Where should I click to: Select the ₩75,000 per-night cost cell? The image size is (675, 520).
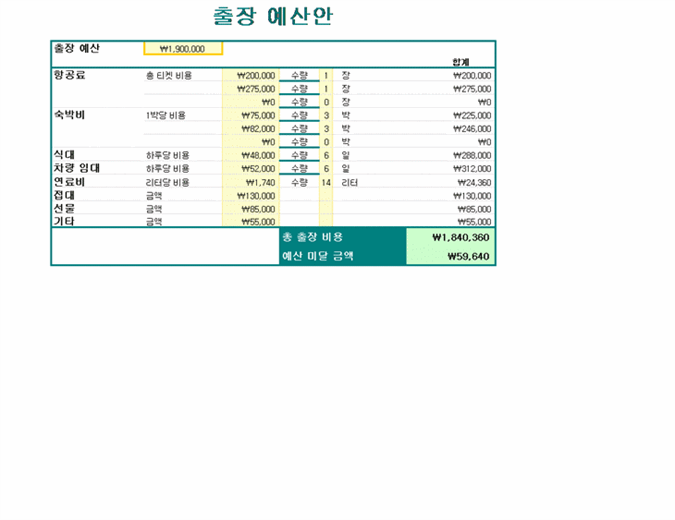tap(250, 115)
